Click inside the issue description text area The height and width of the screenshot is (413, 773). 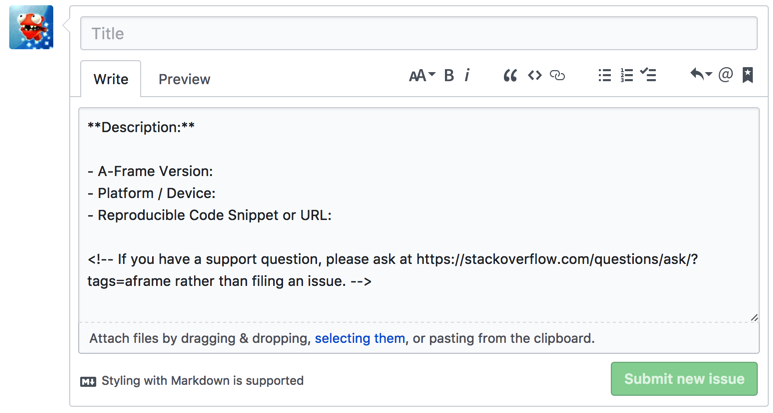419,215
